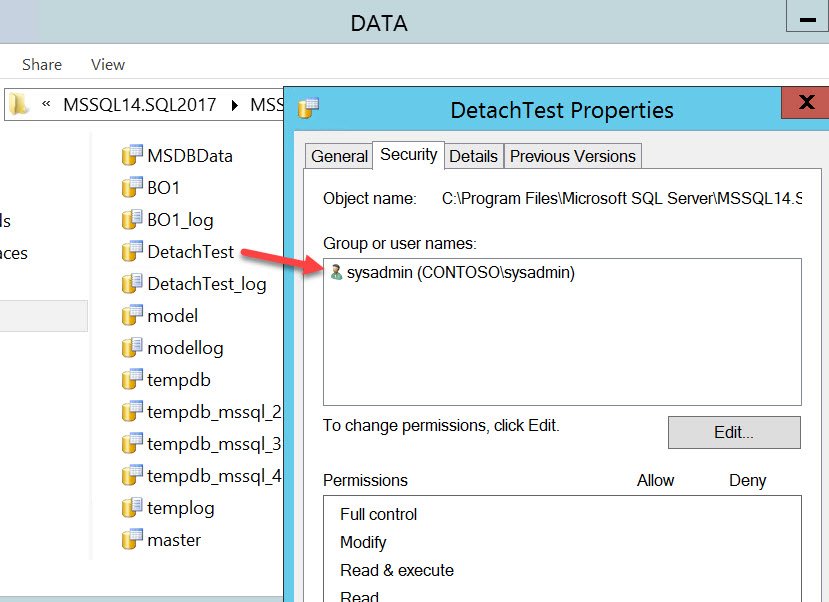Select the DetachTest database file icon
The height and width of the screenshot is (602, 829).
point(132,252)
